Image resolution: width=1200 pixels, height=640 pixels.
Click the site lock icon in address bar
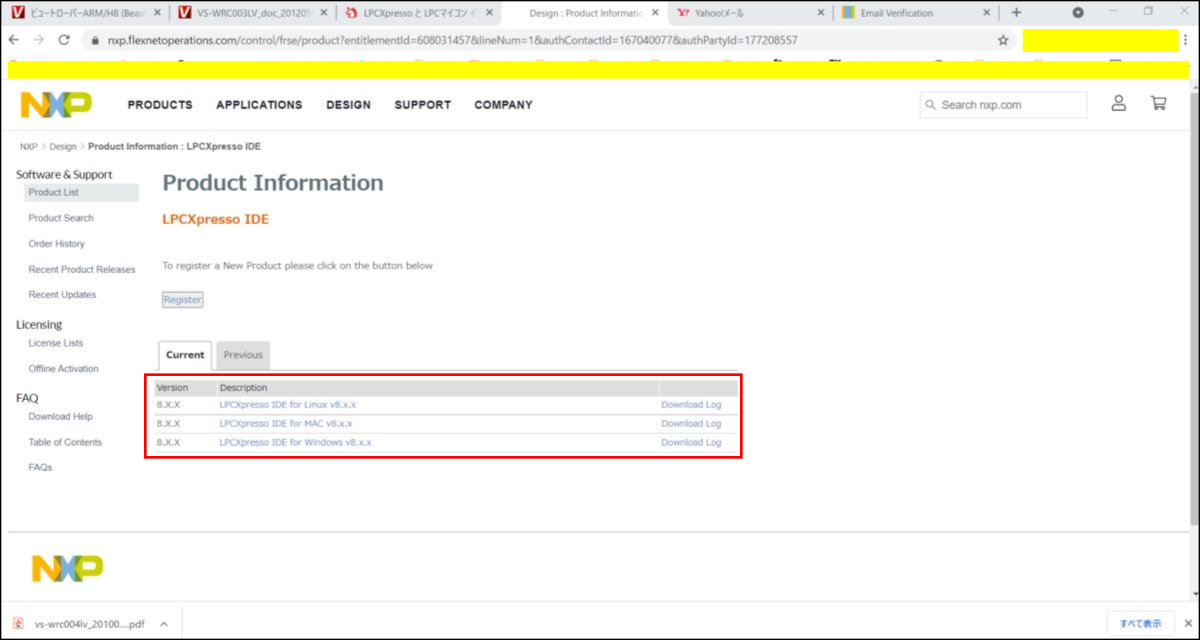tap(94, 41)
